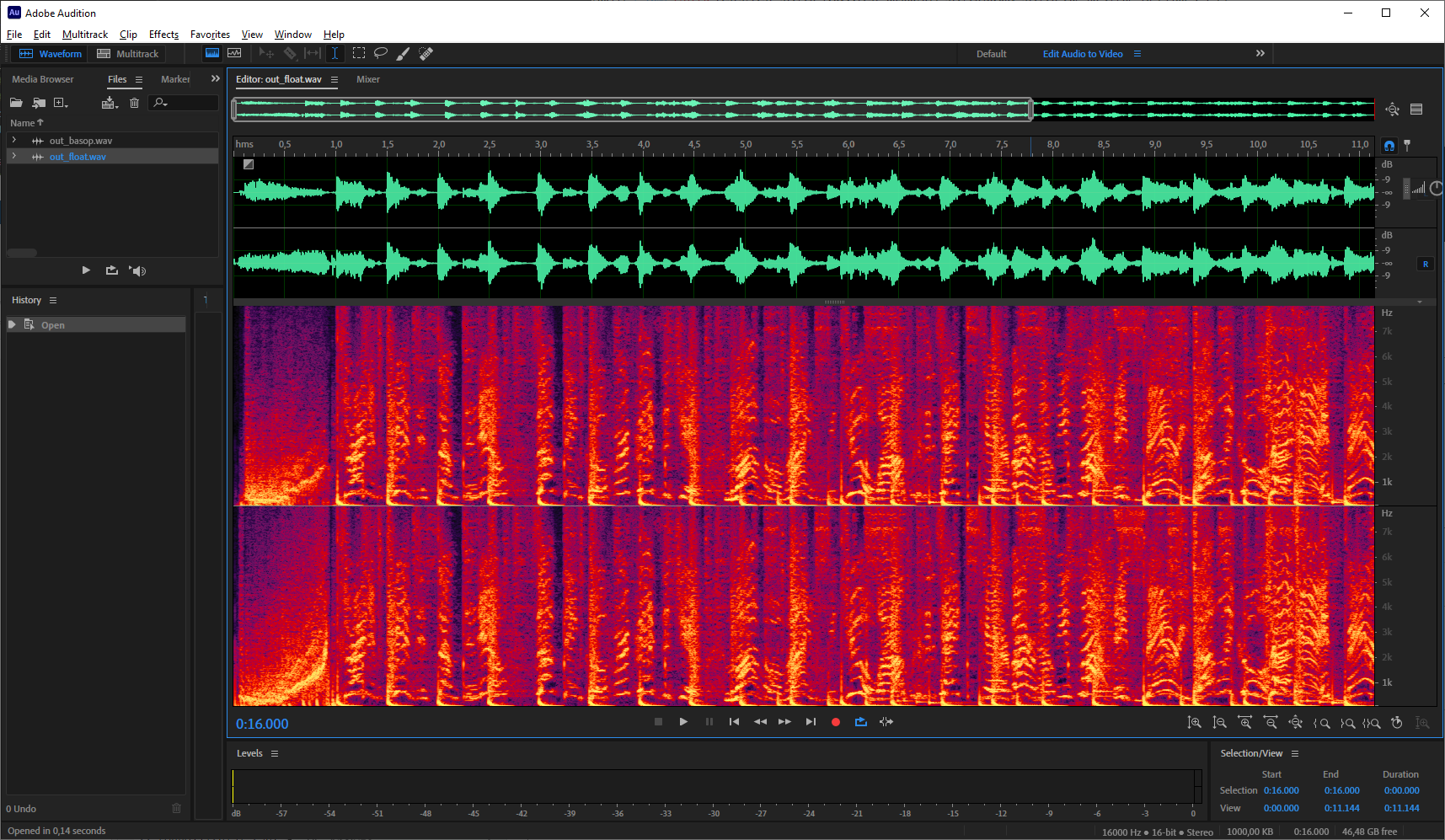Image resolution: width=1445 pixels, height=840 pixels.
Task: Click the trash icon in Files panel
Action: tap(134, 103)
